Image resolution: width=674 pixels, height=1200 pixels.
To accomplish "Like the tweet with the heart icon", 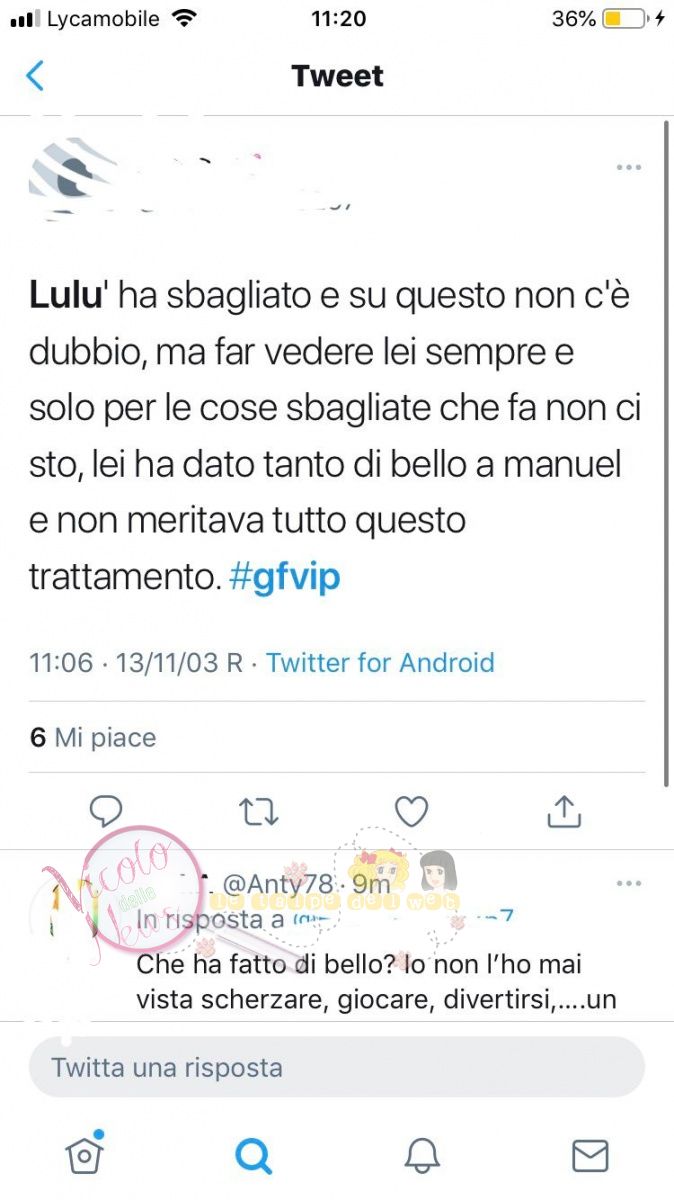I will [x=411, y=811].
